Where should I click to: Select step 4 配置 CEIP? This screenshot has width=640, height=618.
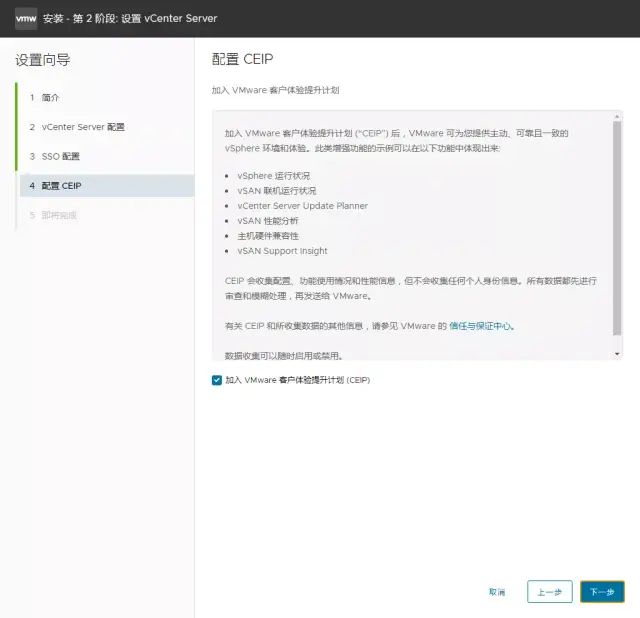[107, 186]
